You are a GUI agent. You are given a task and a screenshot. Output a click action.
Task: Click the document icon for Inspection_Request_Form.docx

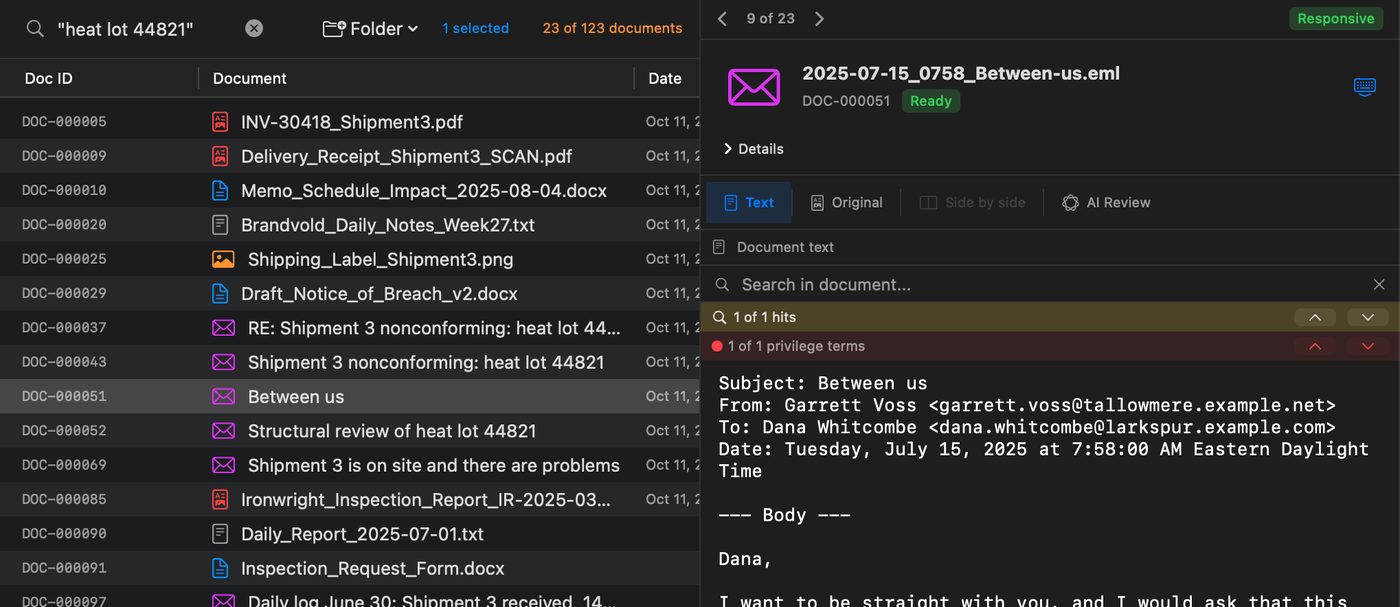pyautogui.click(x=220, y=568)
